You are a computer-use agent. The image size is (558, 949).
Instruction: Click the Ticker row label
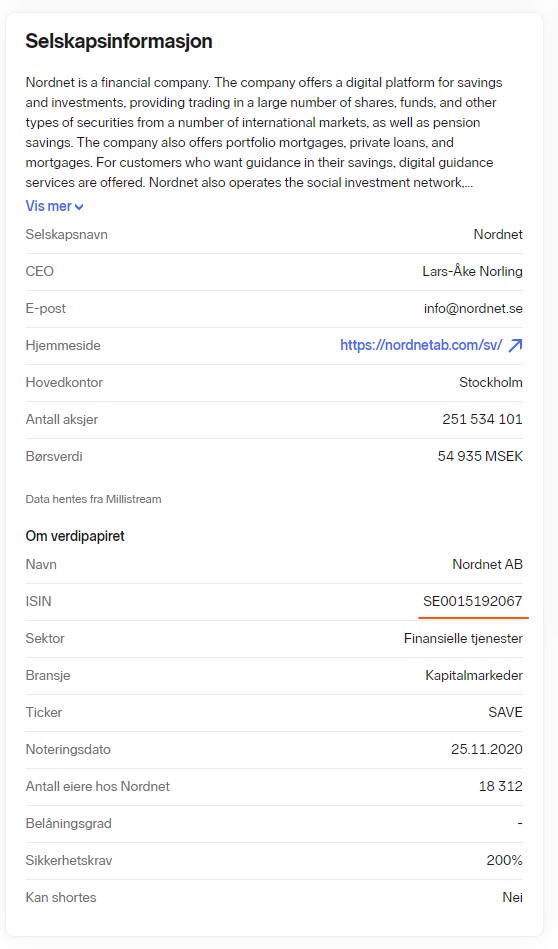[x=44, y=712]
